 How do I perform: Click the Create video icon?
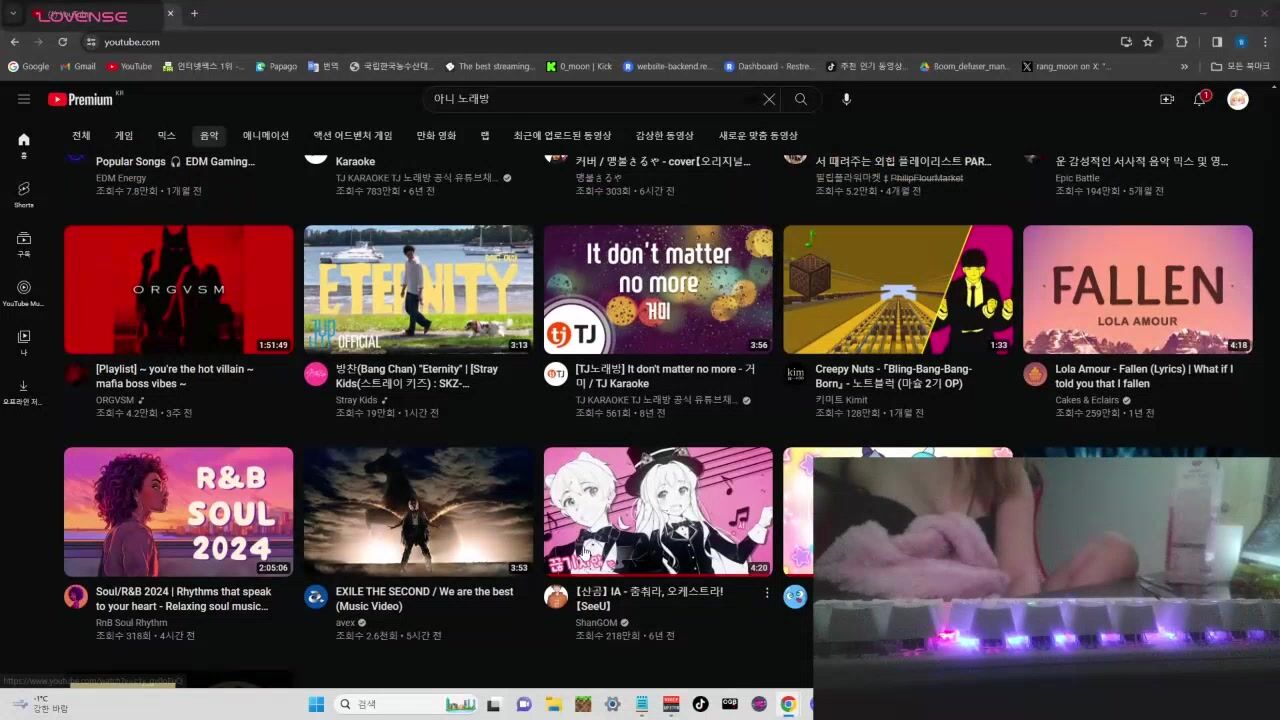pyautogui.click(x=1166, y=99)
